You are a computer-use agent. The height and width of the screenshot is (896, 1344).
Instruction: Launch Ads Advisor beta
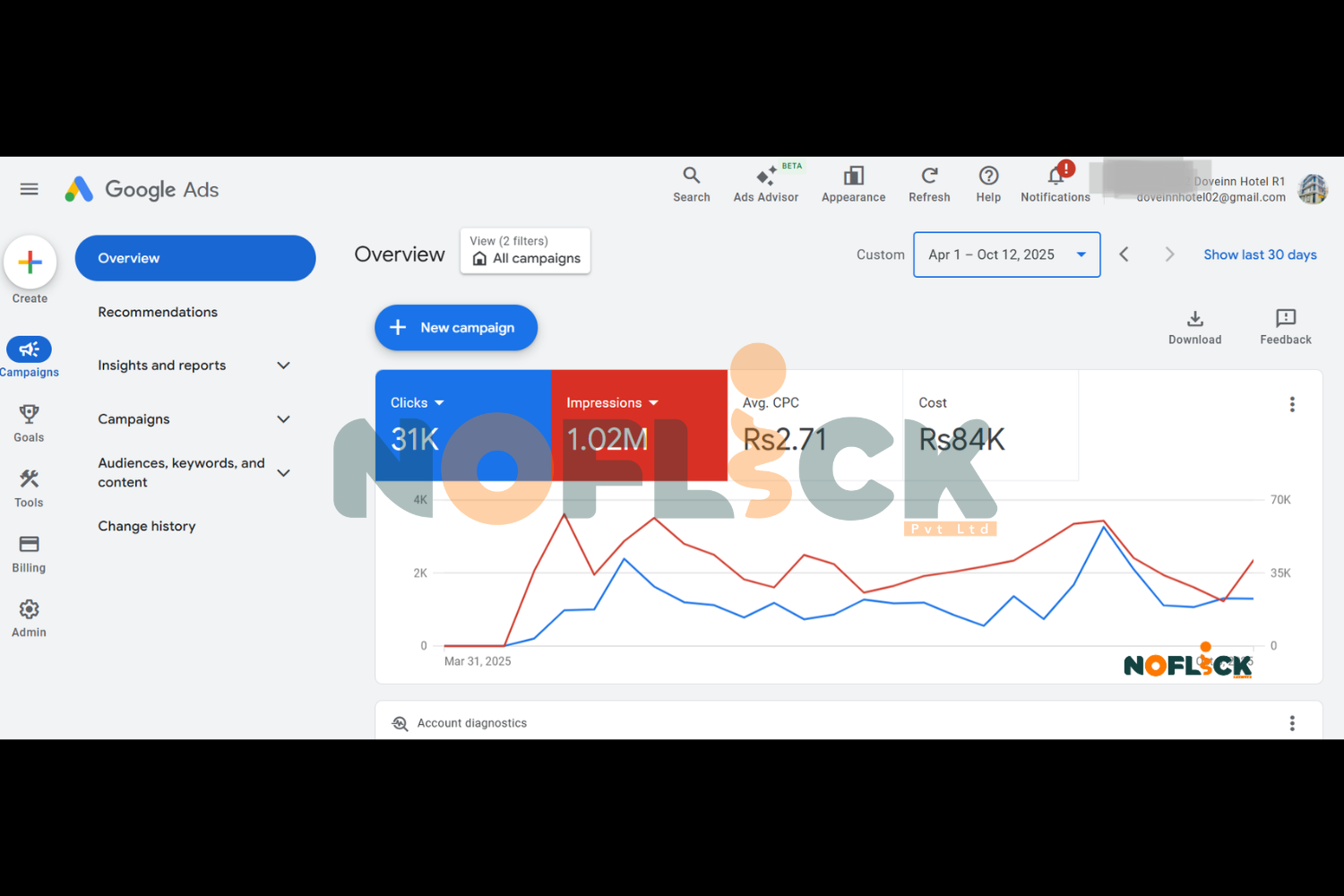pyautogui.click(x=767, y=185)
